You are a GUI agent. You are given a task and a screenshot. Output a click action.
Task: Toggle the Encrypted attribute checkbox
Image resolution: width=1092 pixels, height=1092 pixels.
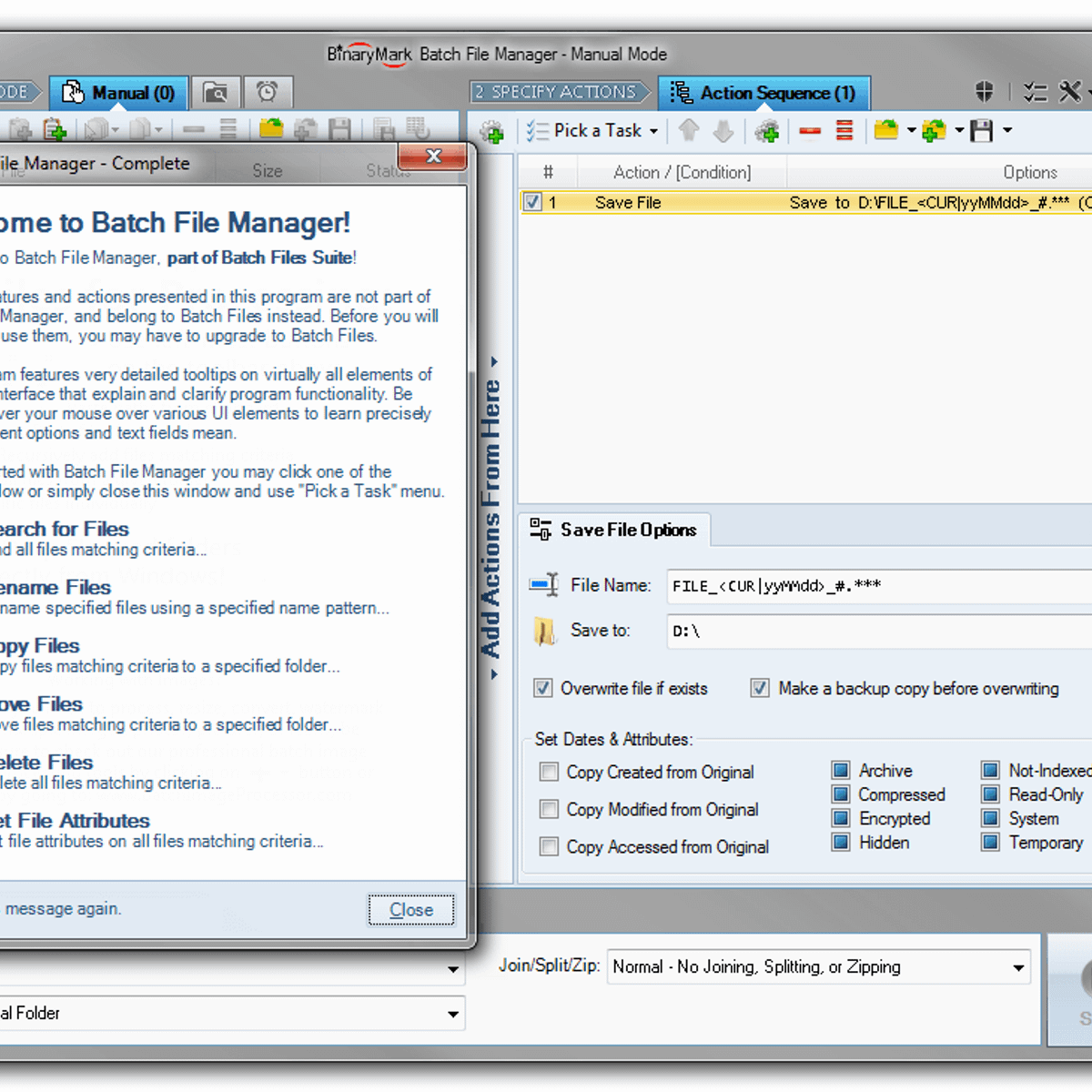[x=841, y=818]
